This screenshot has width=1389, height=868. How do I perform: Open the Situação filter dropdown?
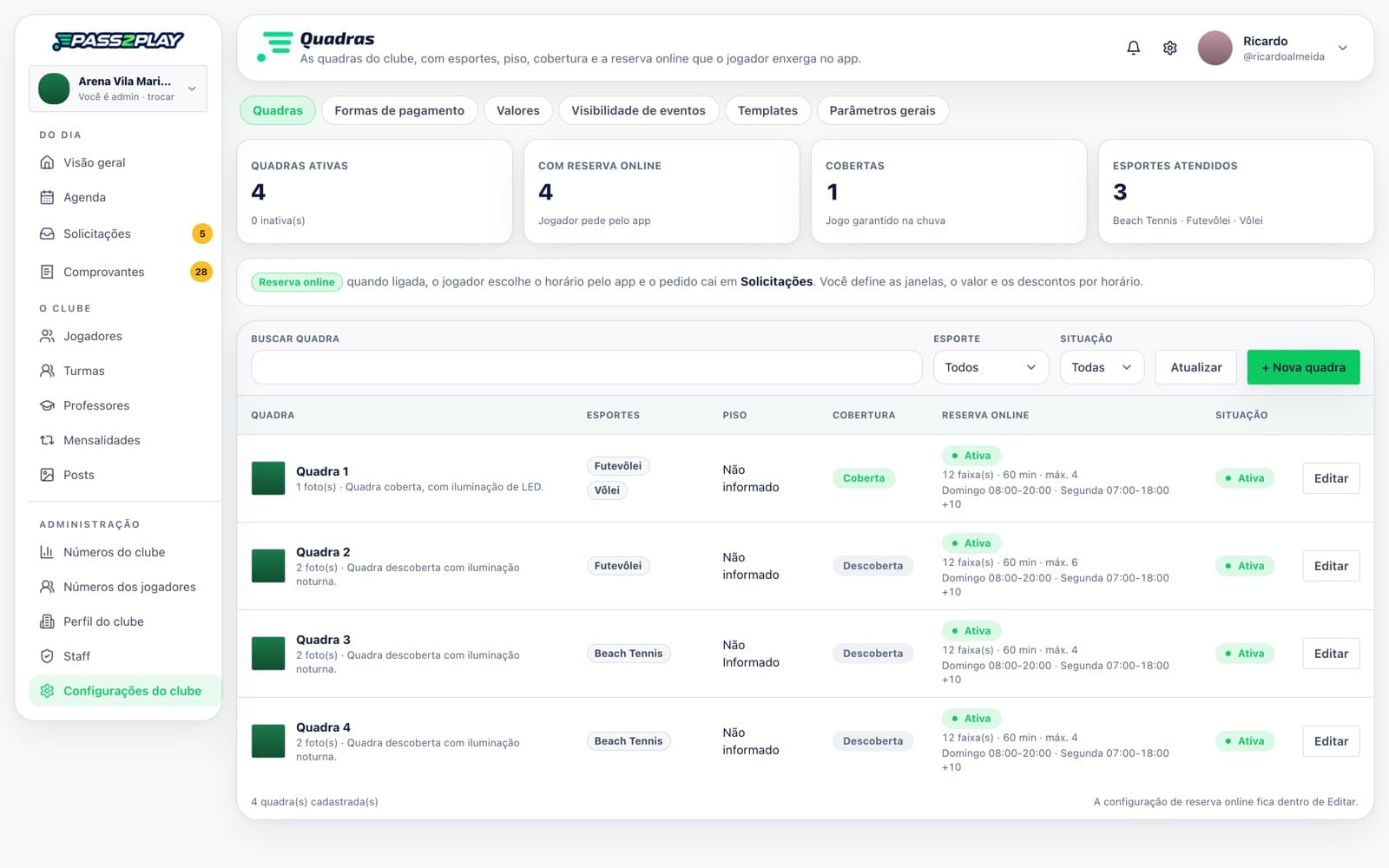click(x=1102, y=367)
